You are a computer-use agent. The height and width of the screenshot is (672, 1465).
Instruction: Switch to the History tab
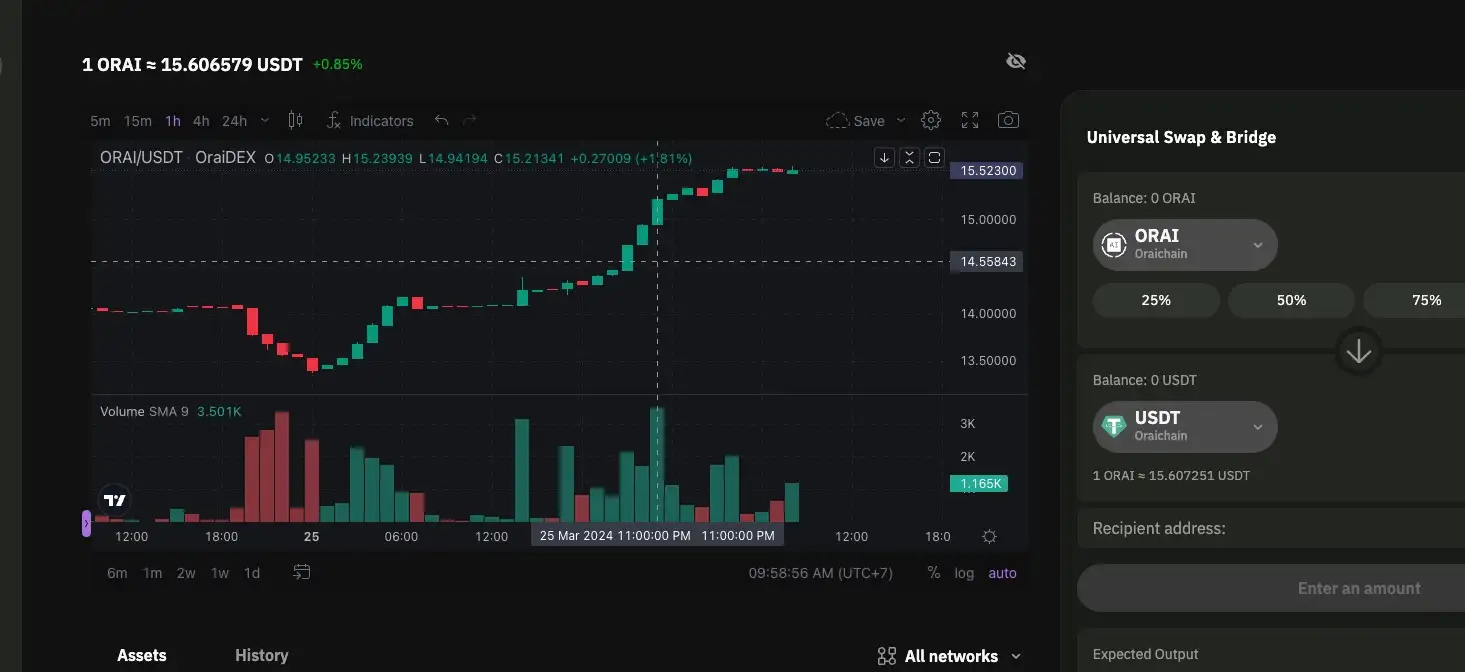point(261,655)
